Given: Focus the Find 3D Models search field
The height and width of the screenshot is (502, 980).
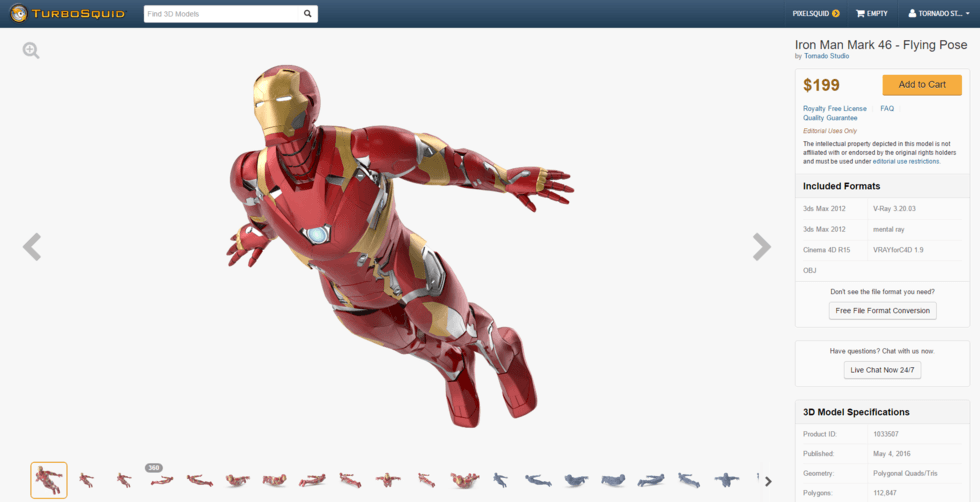Looking at the screenshot, I should [221, 14].
